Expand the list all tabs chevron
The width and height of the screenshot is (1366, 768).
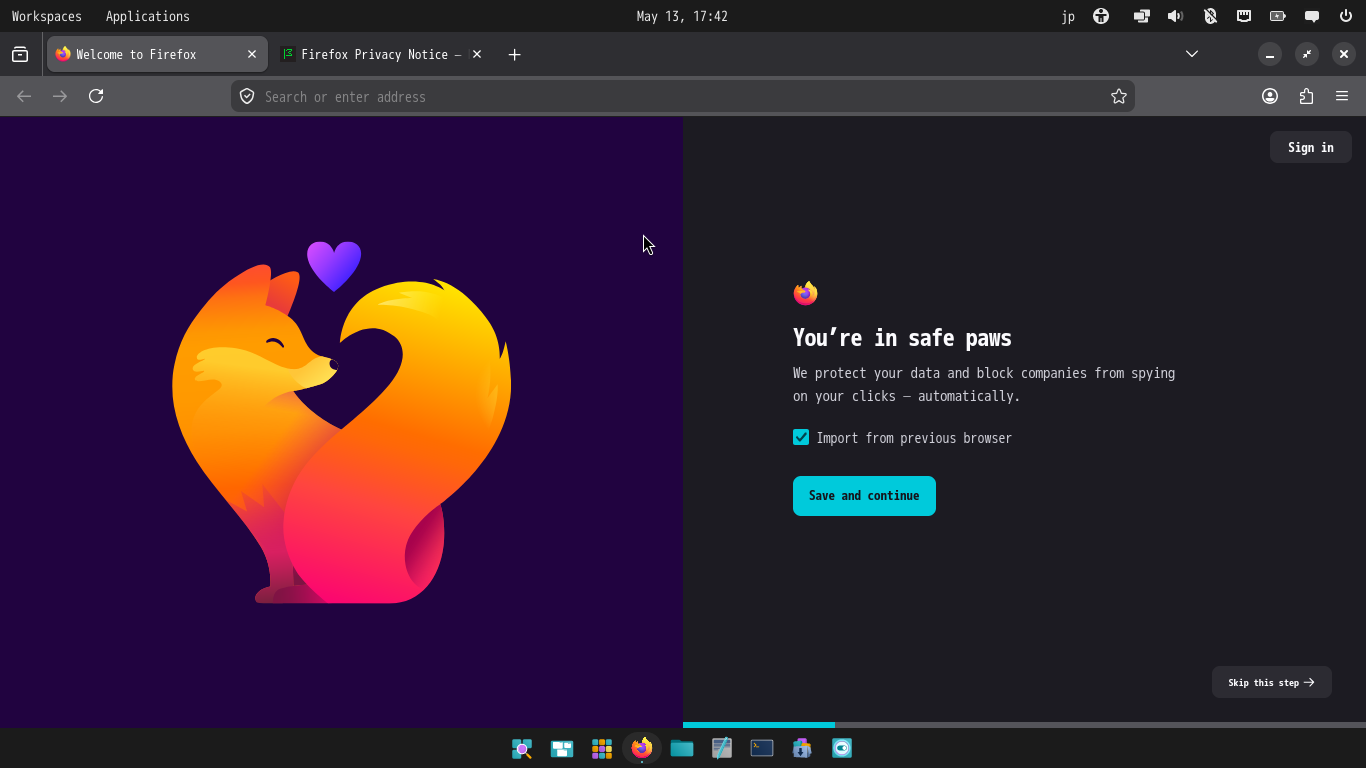(1192, 54)
